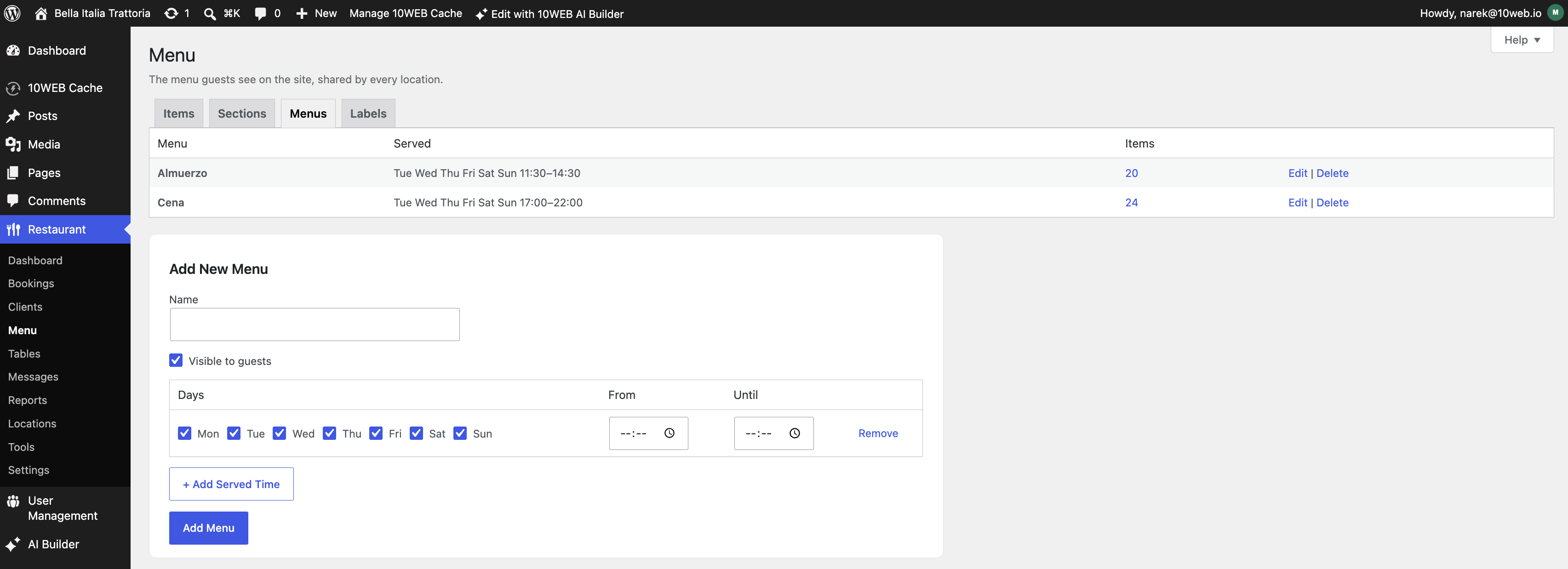The height and width of the screenshot is (569, 1568).
Task: Click the Restaurant fork-and-knife icon
Action: [13, 229]
